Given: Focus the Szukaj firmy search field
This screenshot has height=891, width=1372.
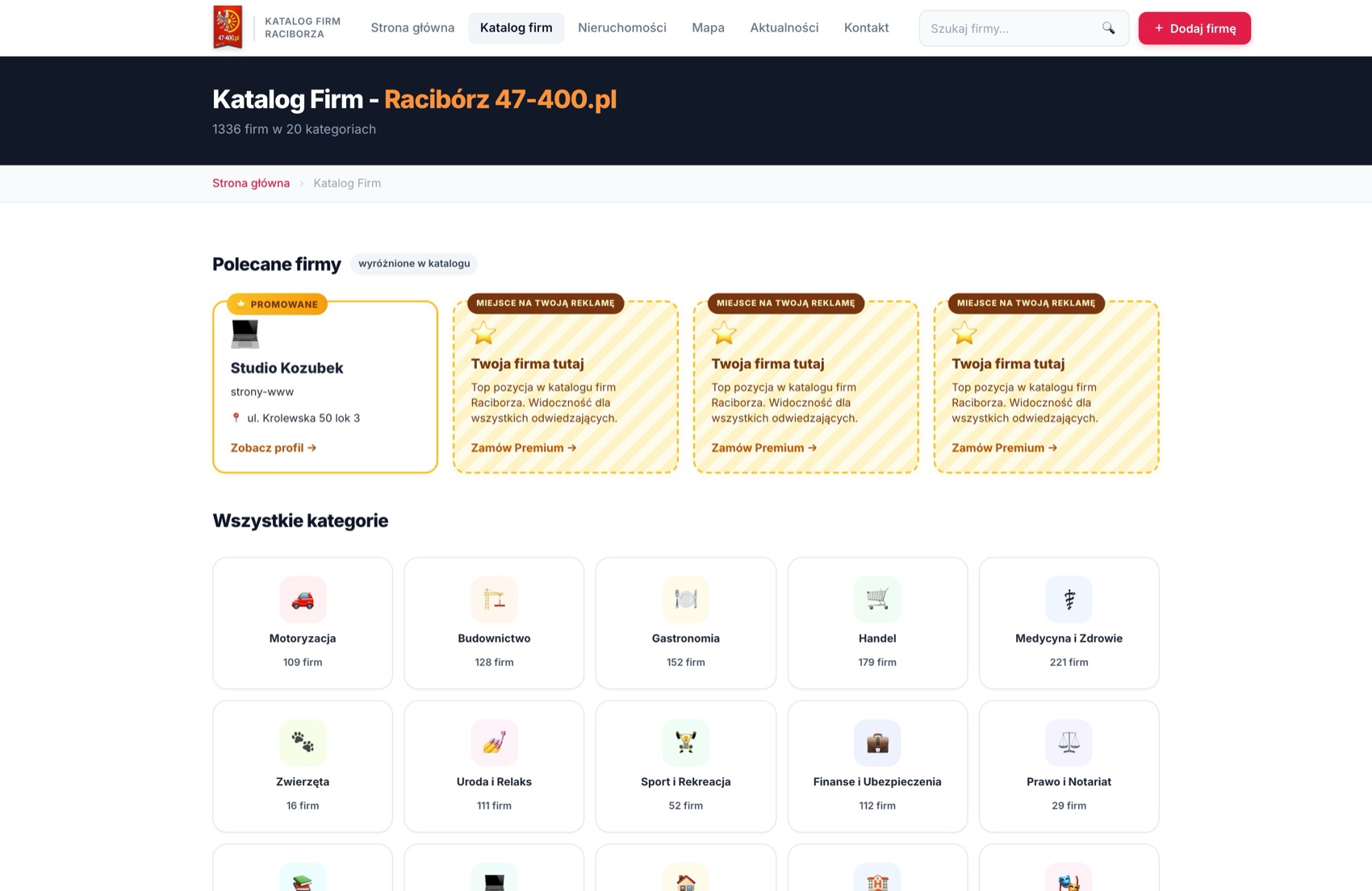Looking at the screenshot, I should [1023, 28].
